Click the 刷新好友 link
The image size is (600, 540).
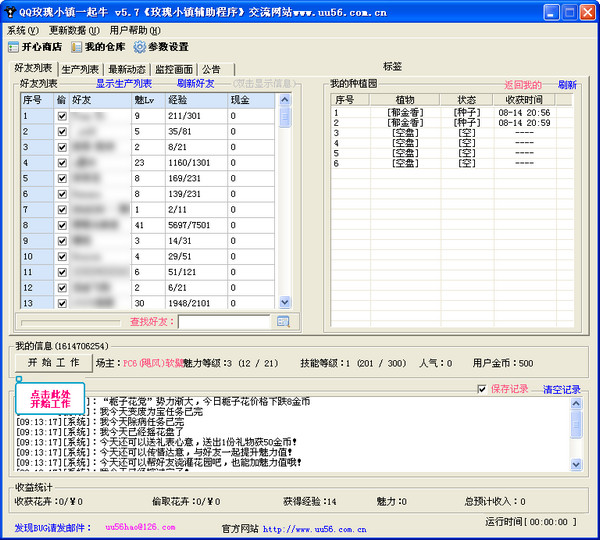click(196, 84)
